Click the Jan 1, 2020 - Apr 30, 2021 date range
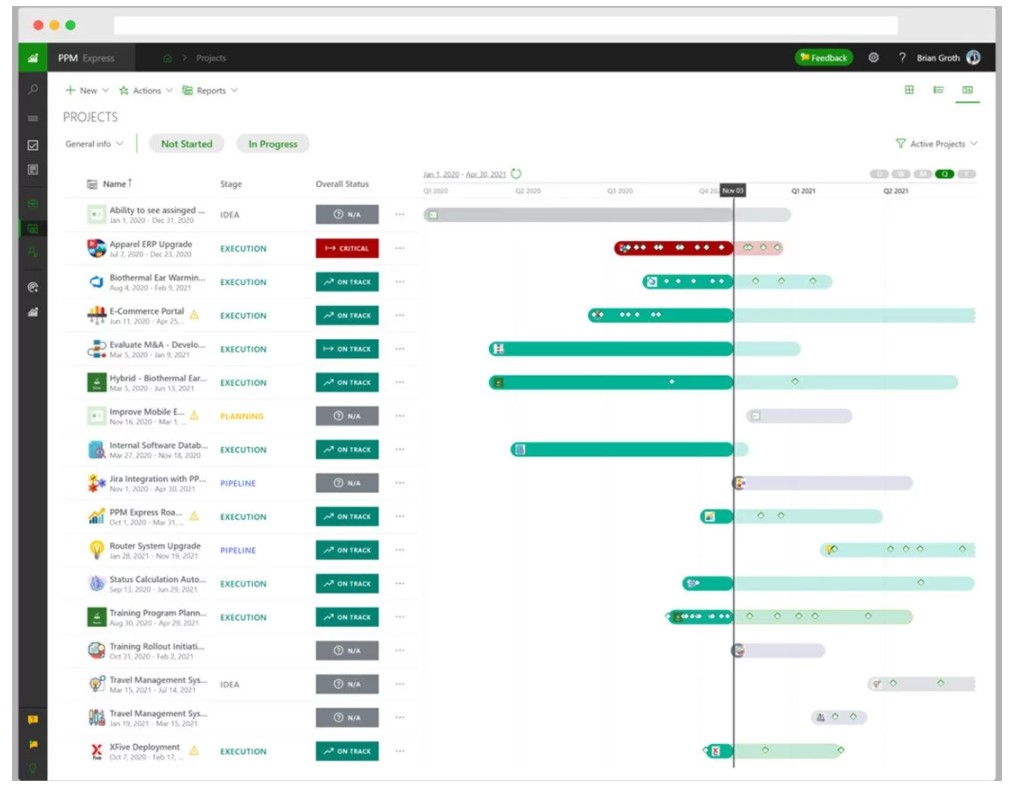This screenshot has height=792, width=1012. [x=465, y=174]
